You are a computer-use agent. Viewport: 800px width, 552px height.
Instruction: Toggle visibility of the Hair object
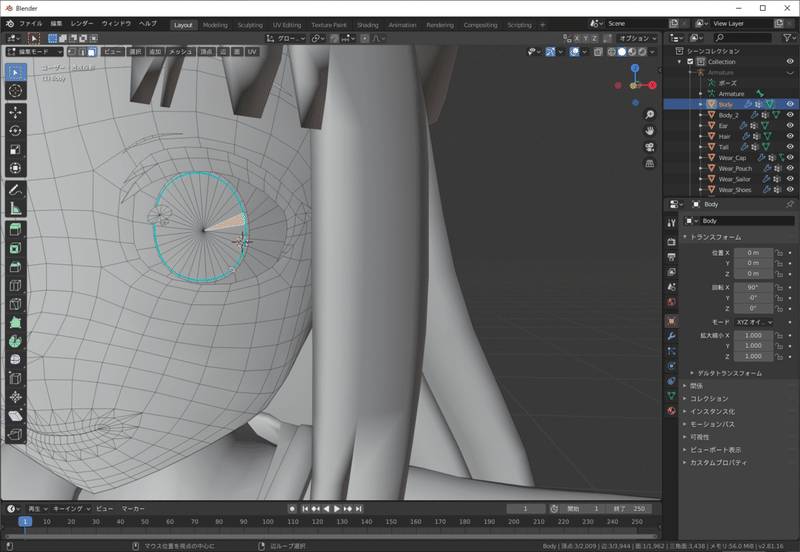(789, 136)
